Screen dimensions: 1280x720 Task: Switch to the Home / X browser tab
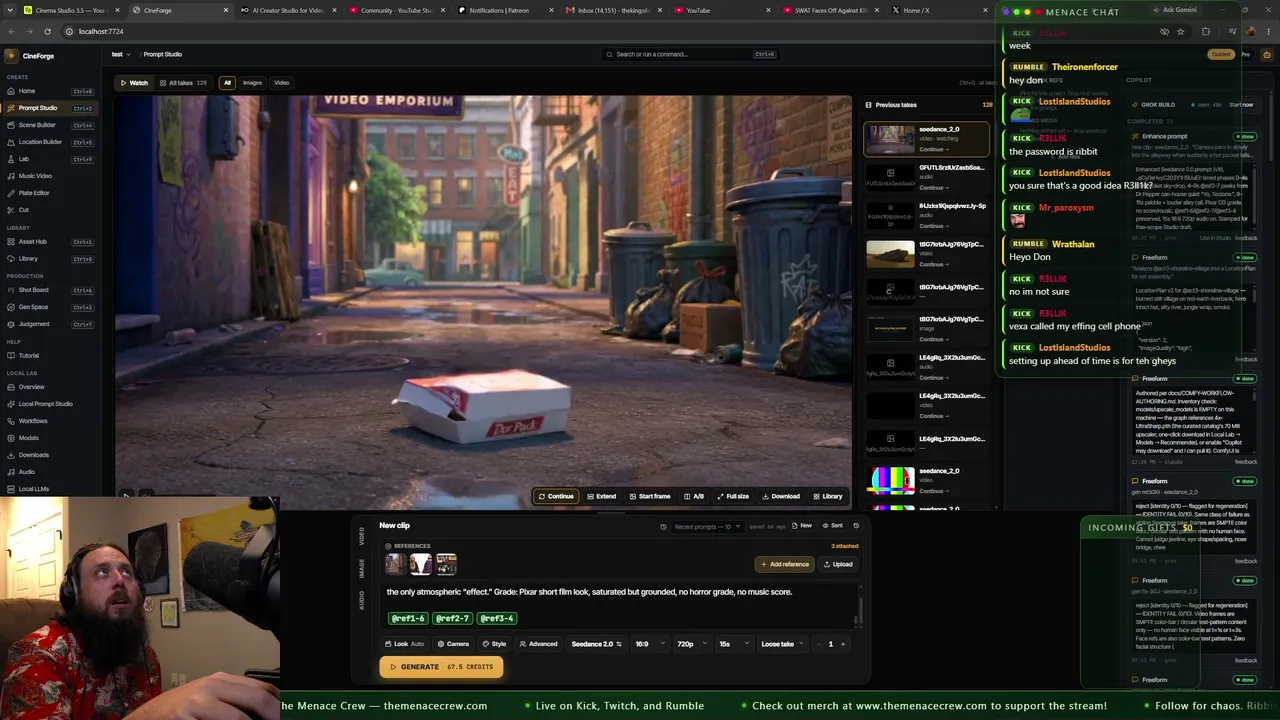click(931, 10)
